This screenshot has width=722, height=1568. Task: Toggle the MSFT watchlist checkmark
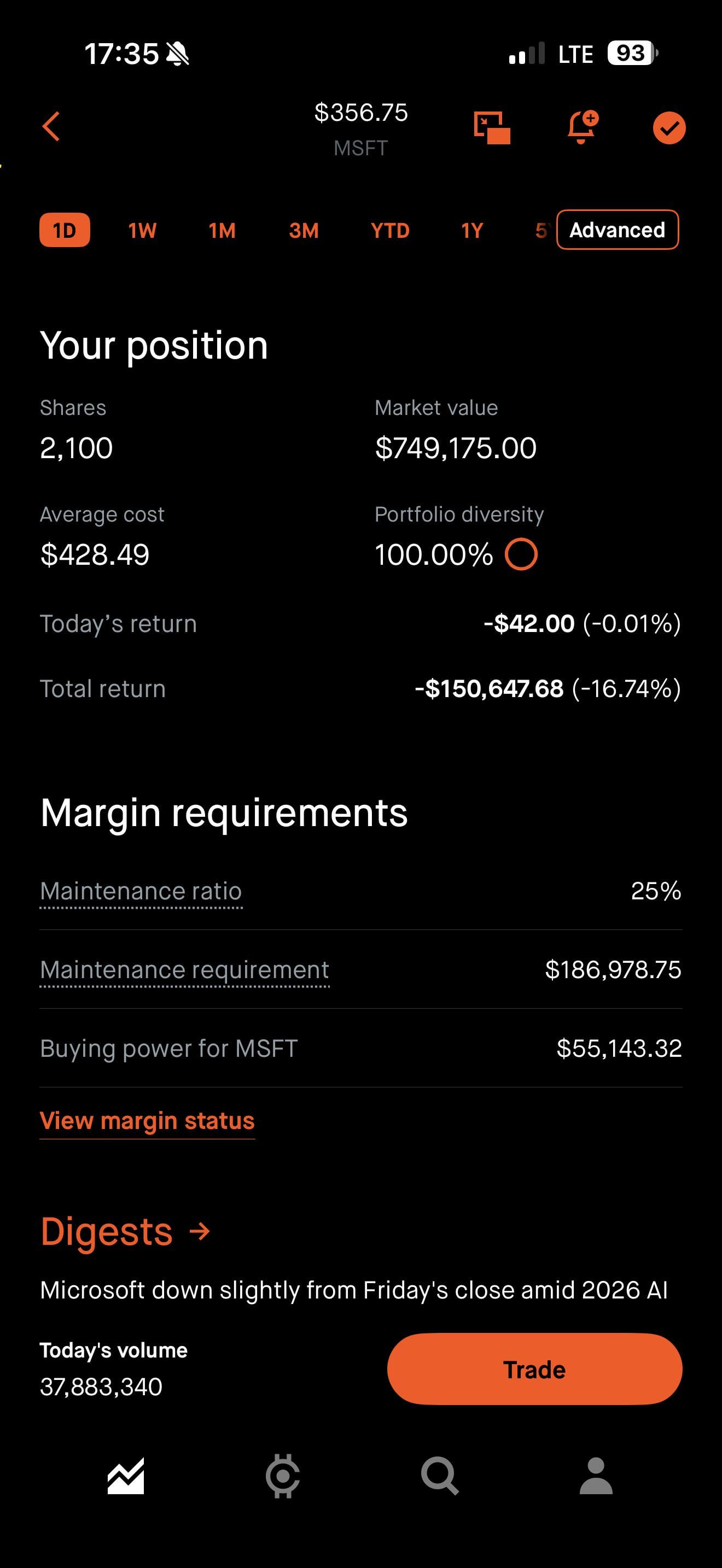(669, 128)
